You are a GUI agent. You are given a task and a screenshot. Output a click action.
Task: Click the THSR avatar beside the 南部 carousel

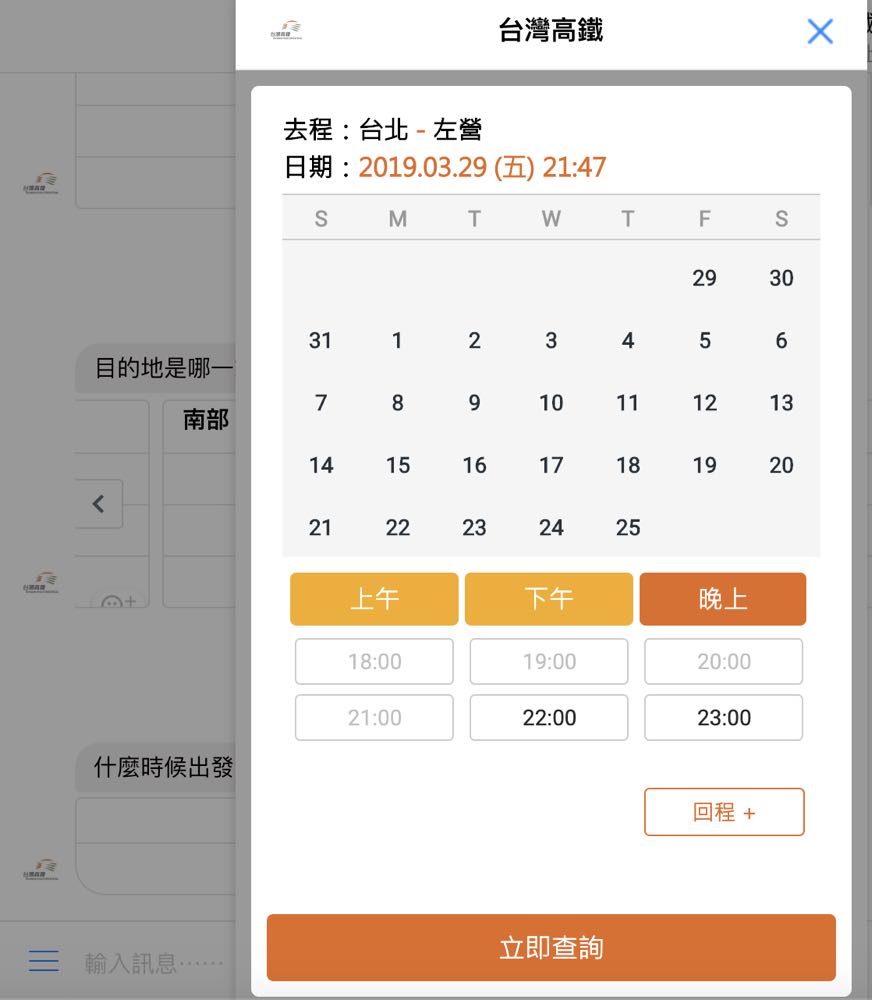tap(40, 582)
